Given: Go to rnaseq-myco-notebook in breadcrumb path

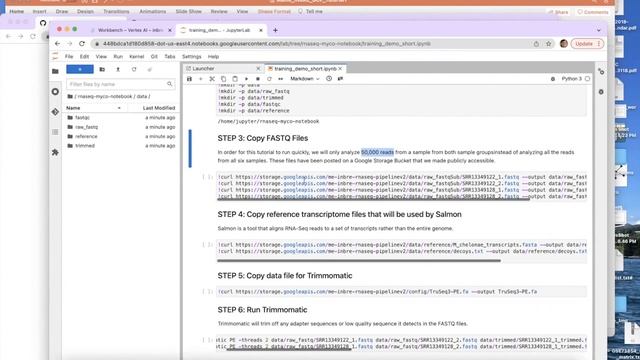Looking at the screenshot, I should click(106, 96).
